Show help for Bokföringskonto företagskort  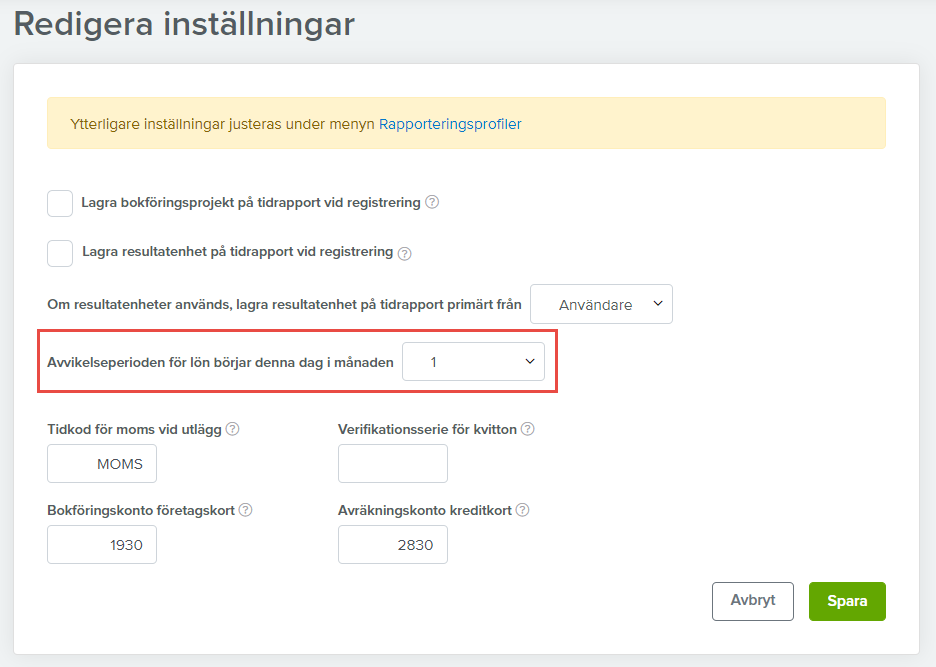pos(245,510)
